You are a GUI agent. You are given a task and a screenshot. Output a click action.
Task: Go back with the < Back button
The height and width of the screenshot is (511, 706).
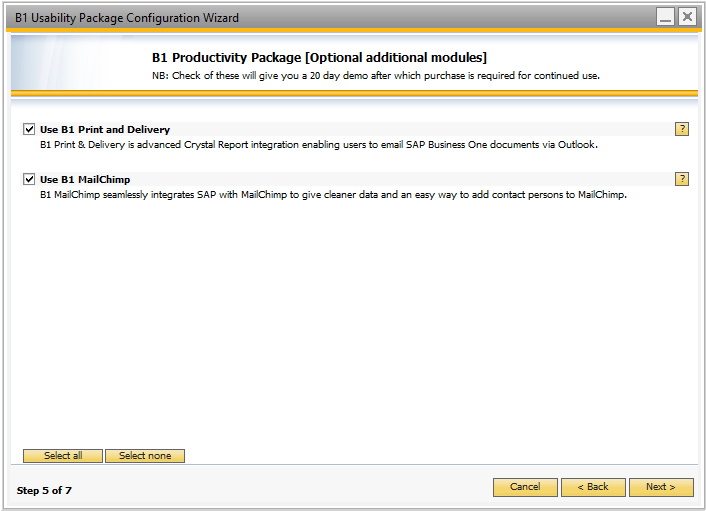[593, 487]
